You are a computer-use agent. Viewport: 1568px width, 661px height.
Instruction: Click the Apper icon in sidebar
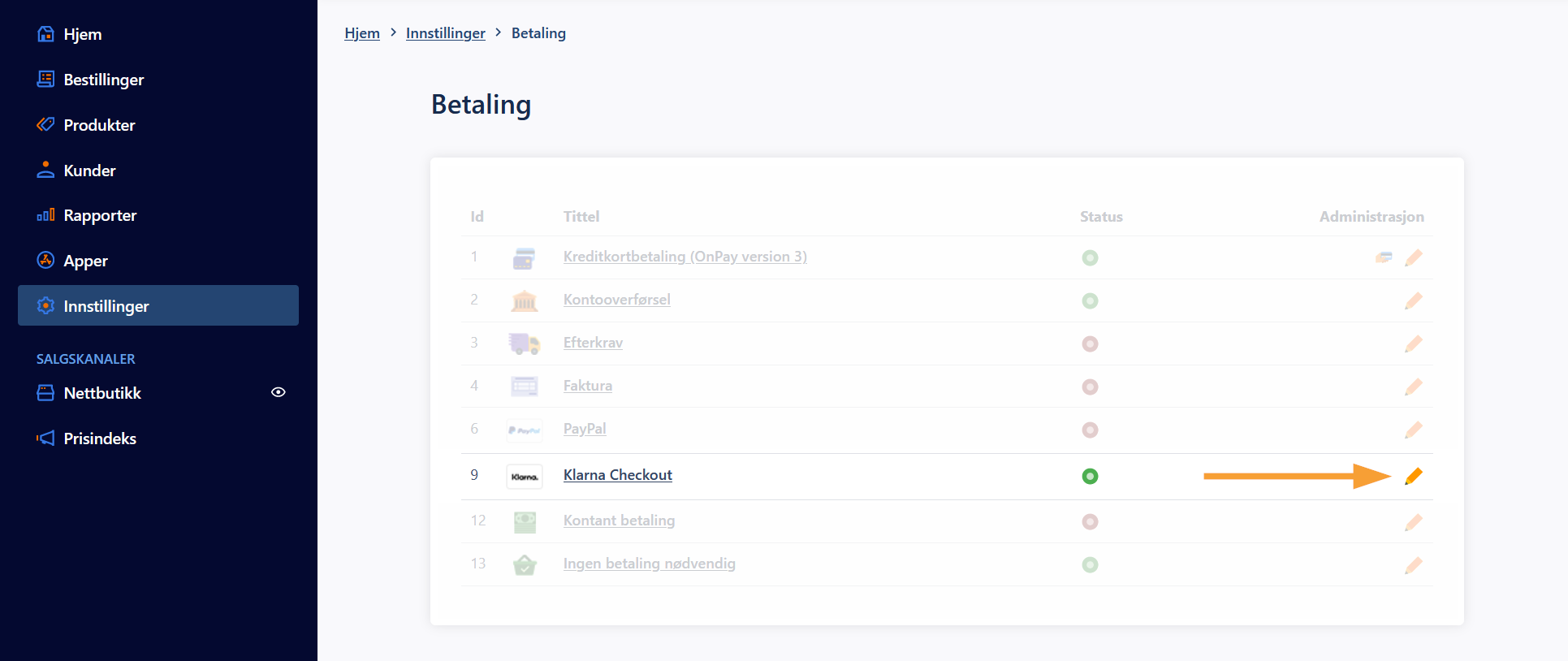click(46, 261)
